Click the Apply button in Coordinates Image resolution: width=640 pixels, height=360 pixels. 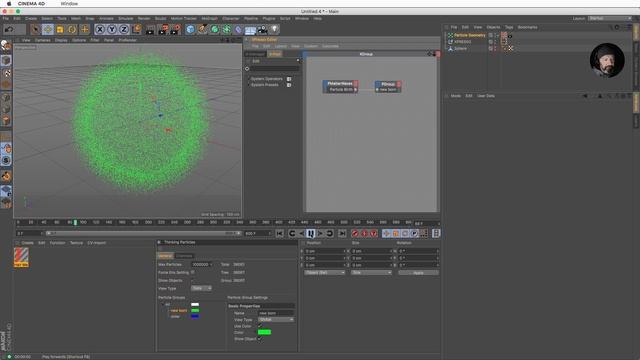click(x=418, y=273)
